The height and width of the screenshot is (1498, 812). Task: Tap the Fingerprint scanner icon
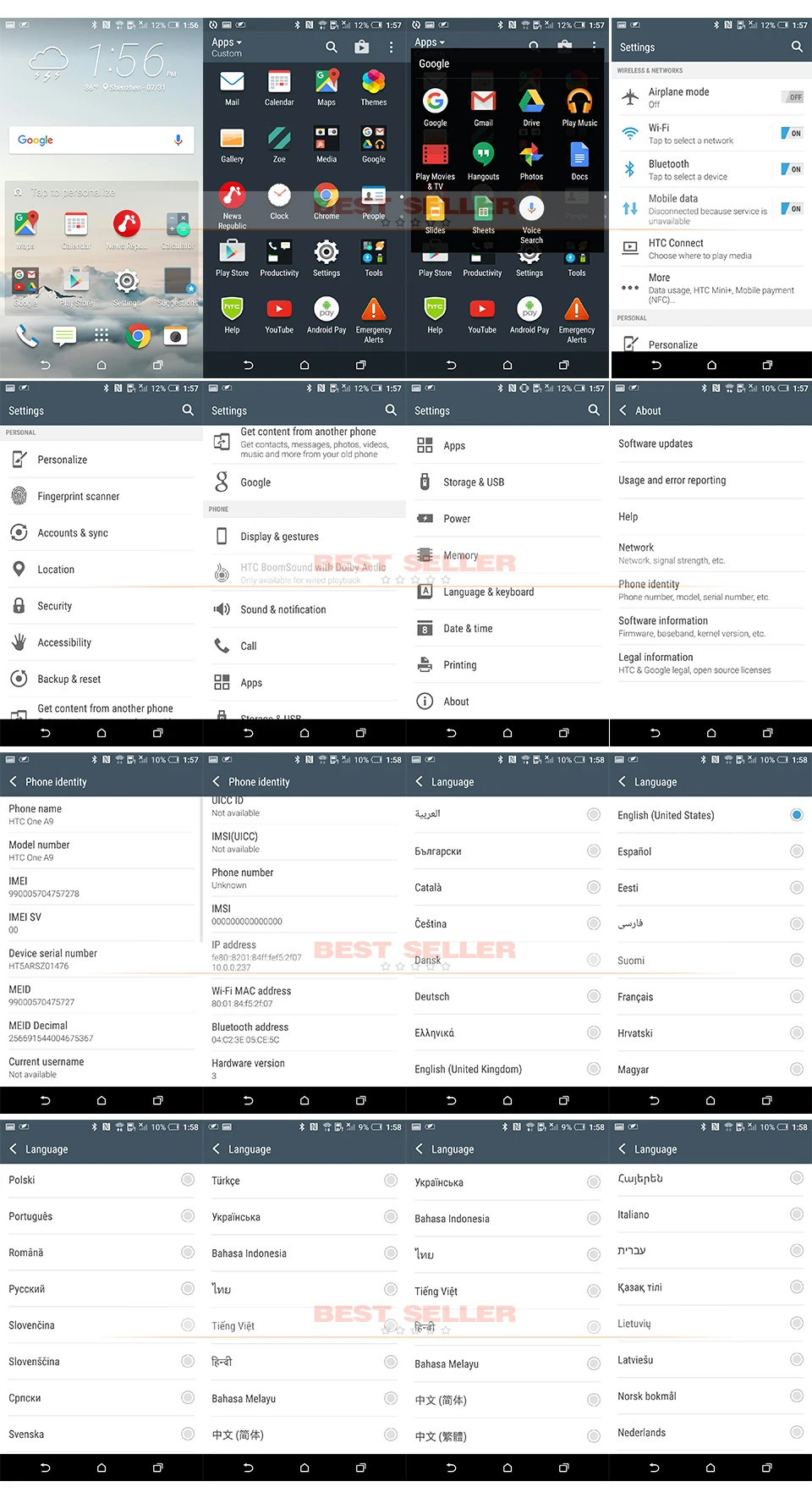(19, 496)
